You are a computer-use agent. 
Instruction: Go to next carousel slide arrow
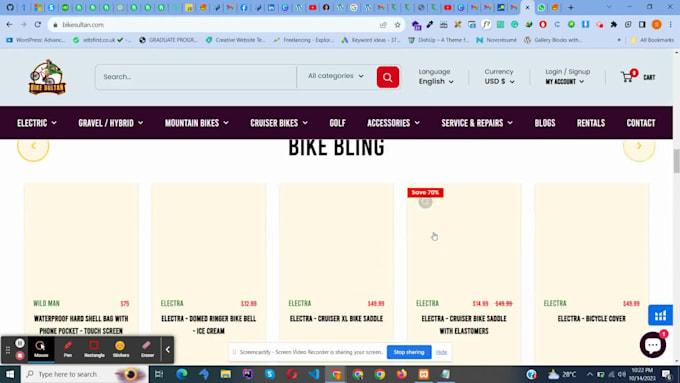coord(639,147)
